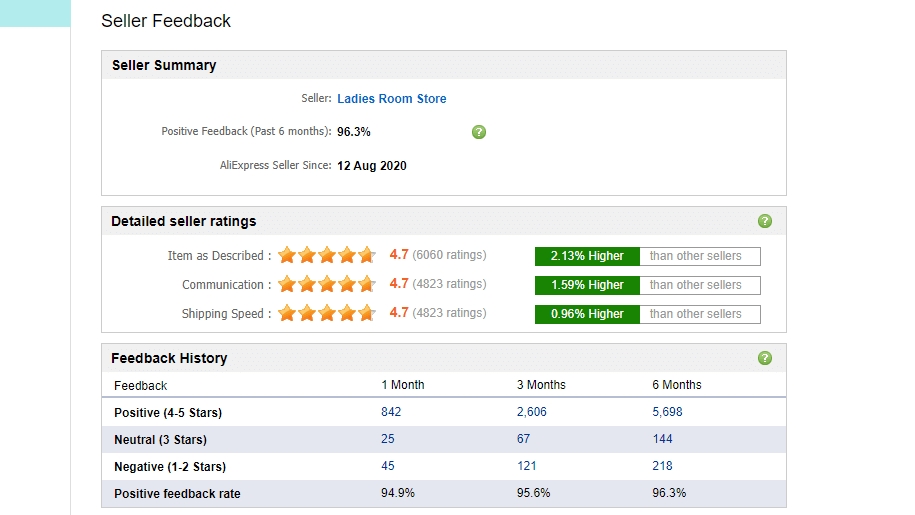
Task: Show 1 Month negative feedback count 45
Action: [388, 466]
